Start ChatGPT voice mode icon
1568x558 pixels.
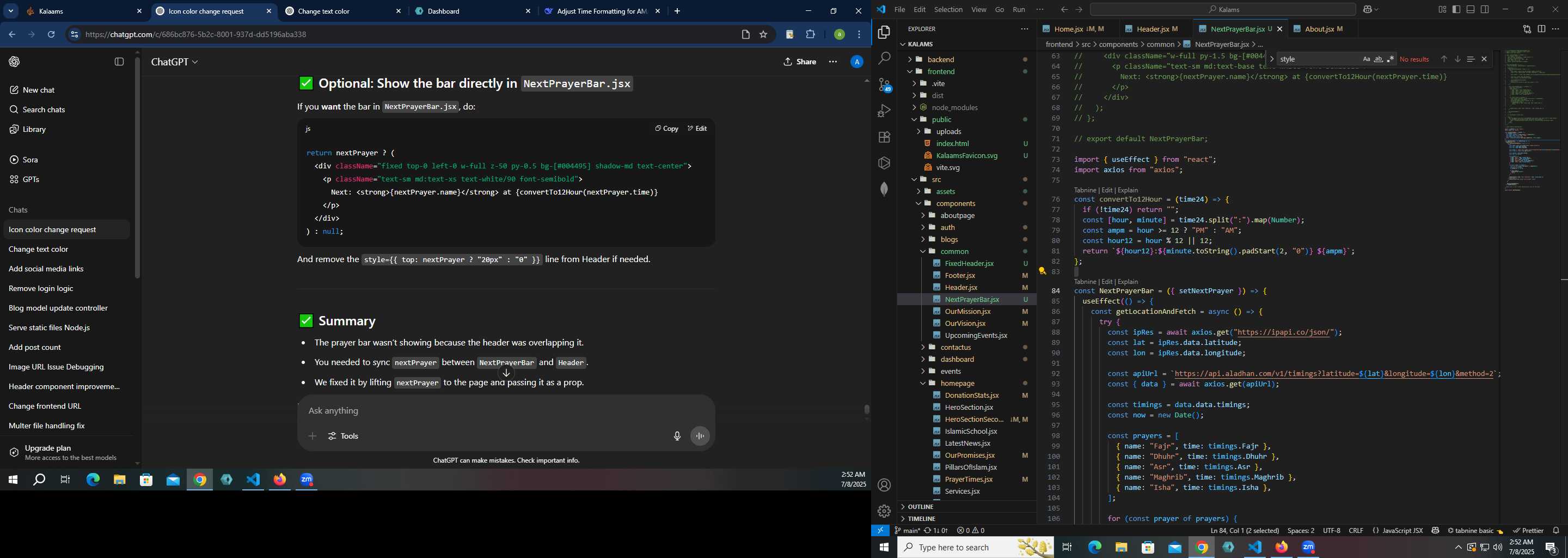700,436
